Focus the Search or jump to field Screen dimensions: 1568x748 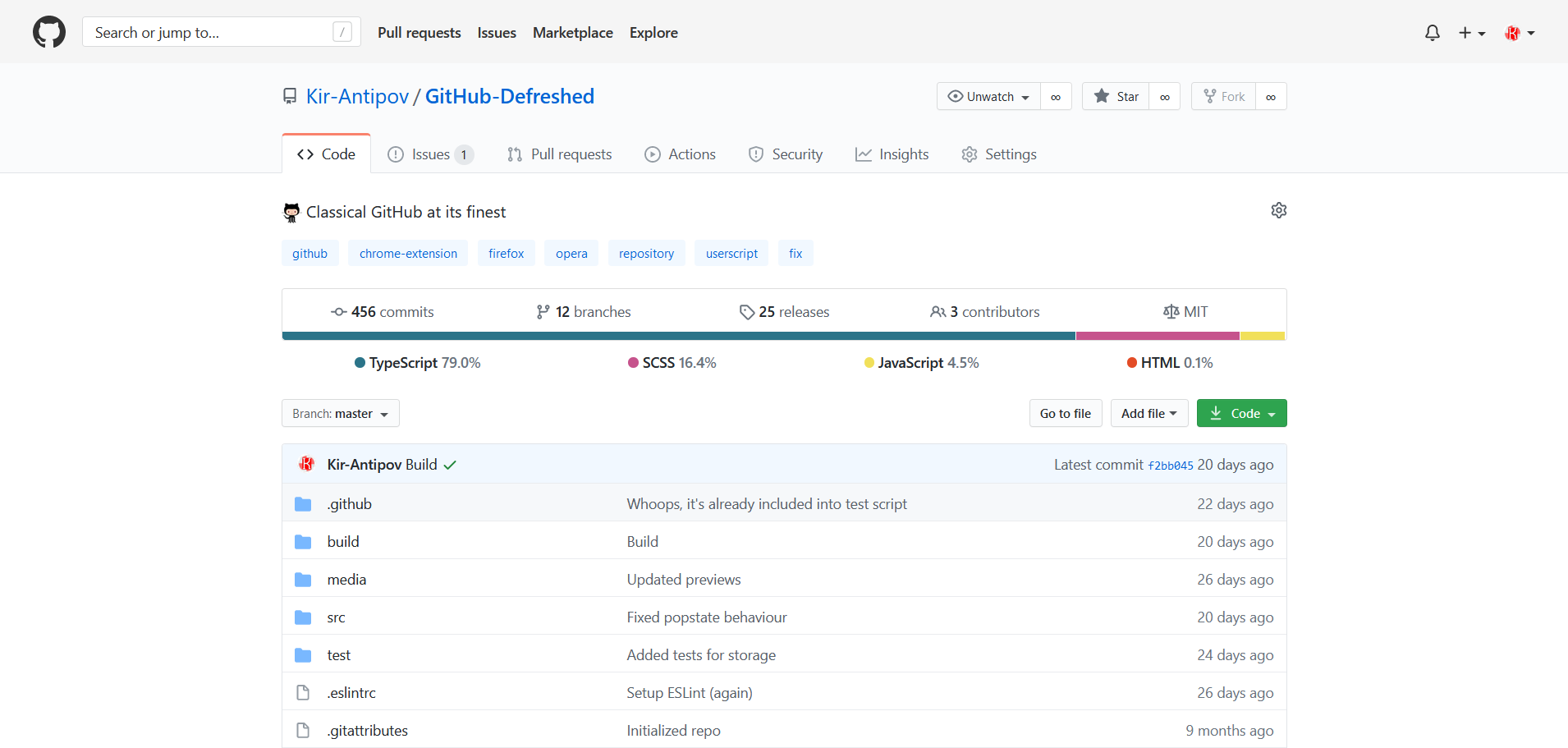point(222,32)
